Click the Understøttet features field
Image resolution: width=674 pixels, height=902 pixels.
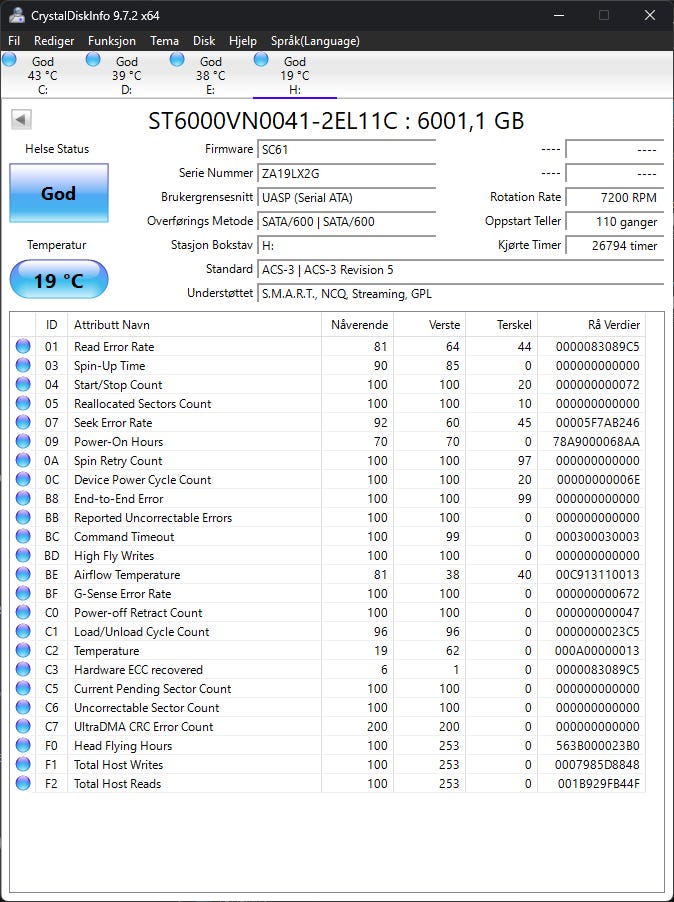pos(460,294)
